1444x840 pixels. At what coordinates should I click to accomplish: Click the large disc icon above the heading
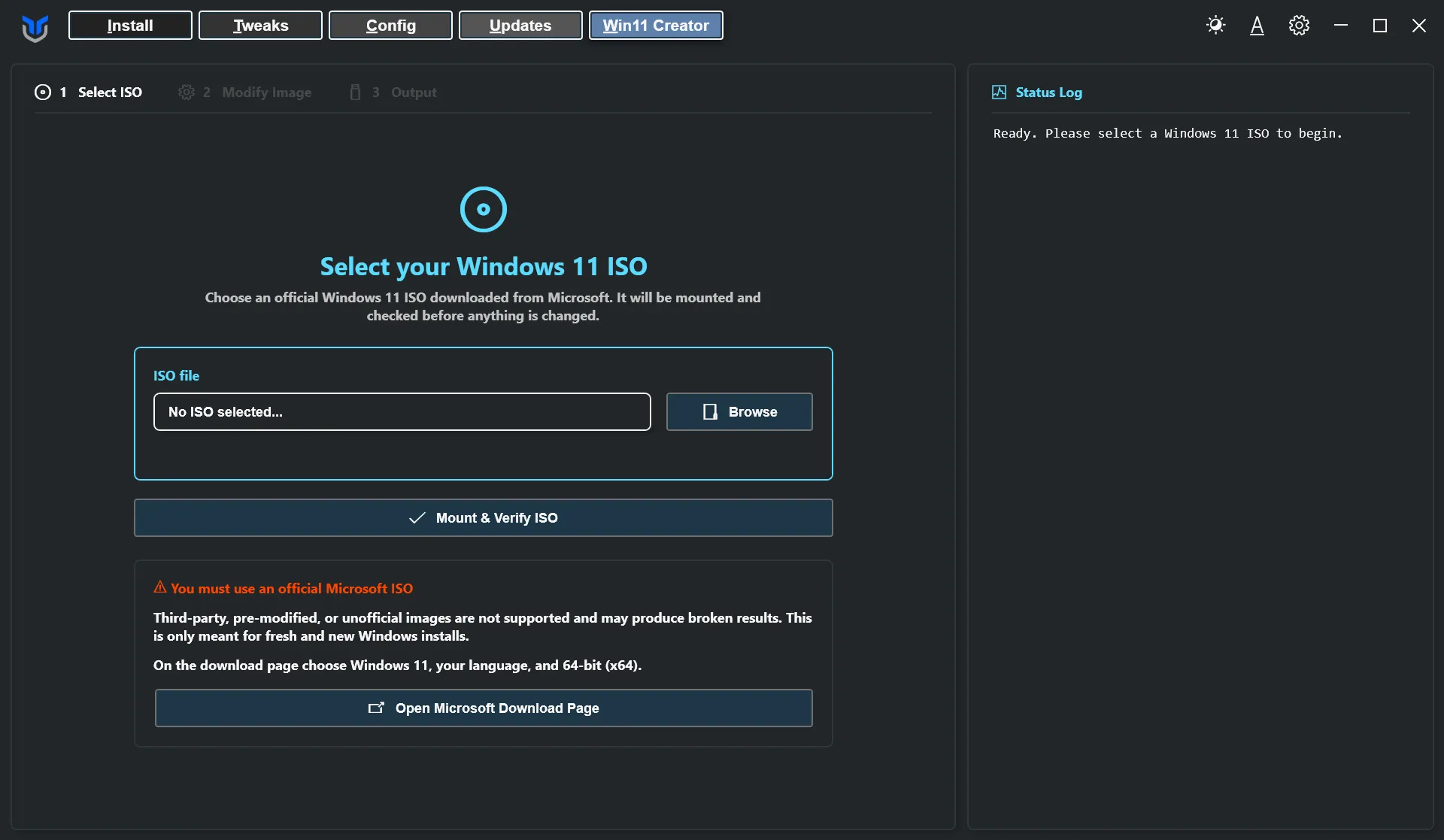point(484,209)
